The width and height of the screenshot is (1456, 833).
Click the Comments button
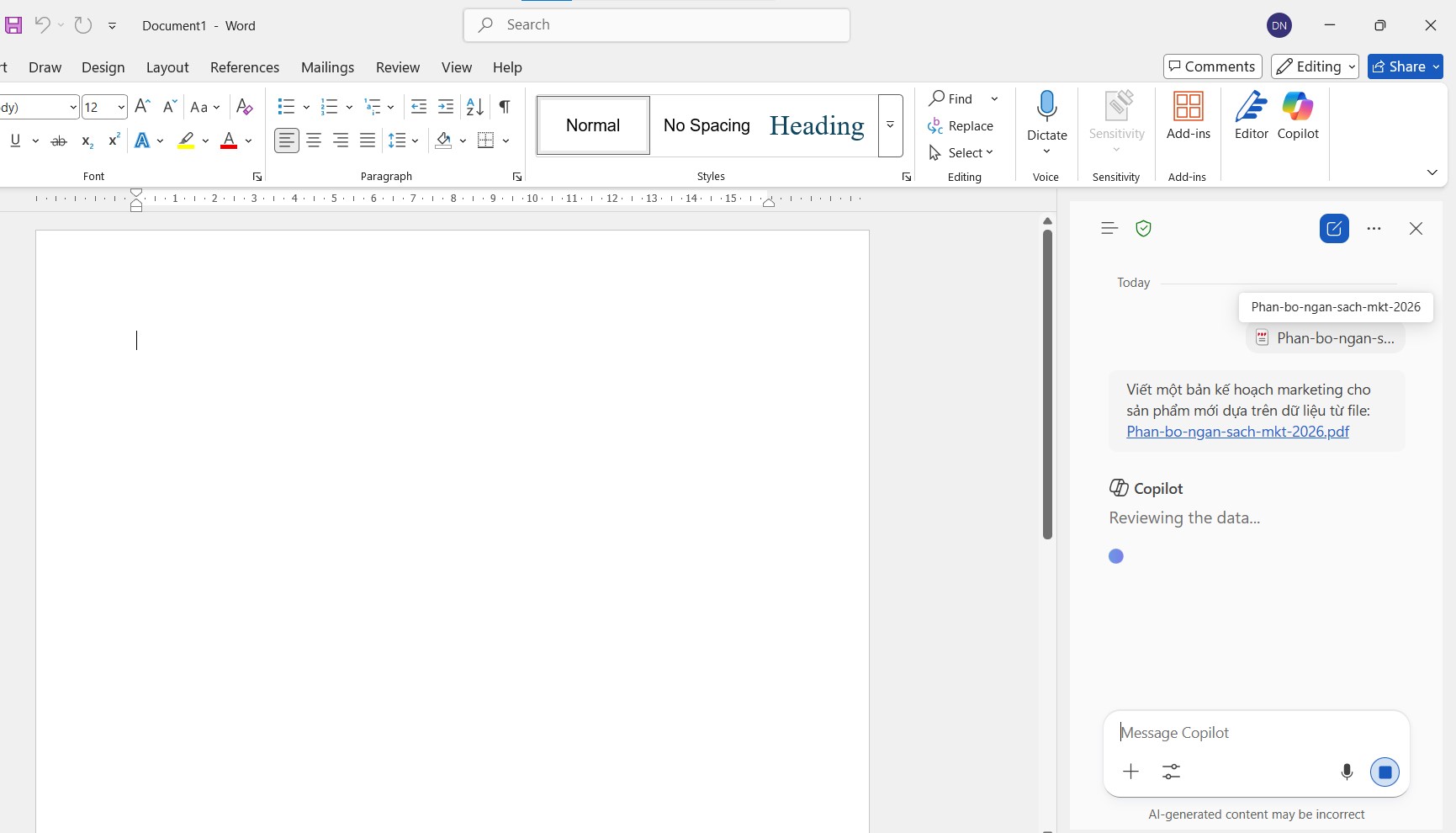pos(1212,66)
